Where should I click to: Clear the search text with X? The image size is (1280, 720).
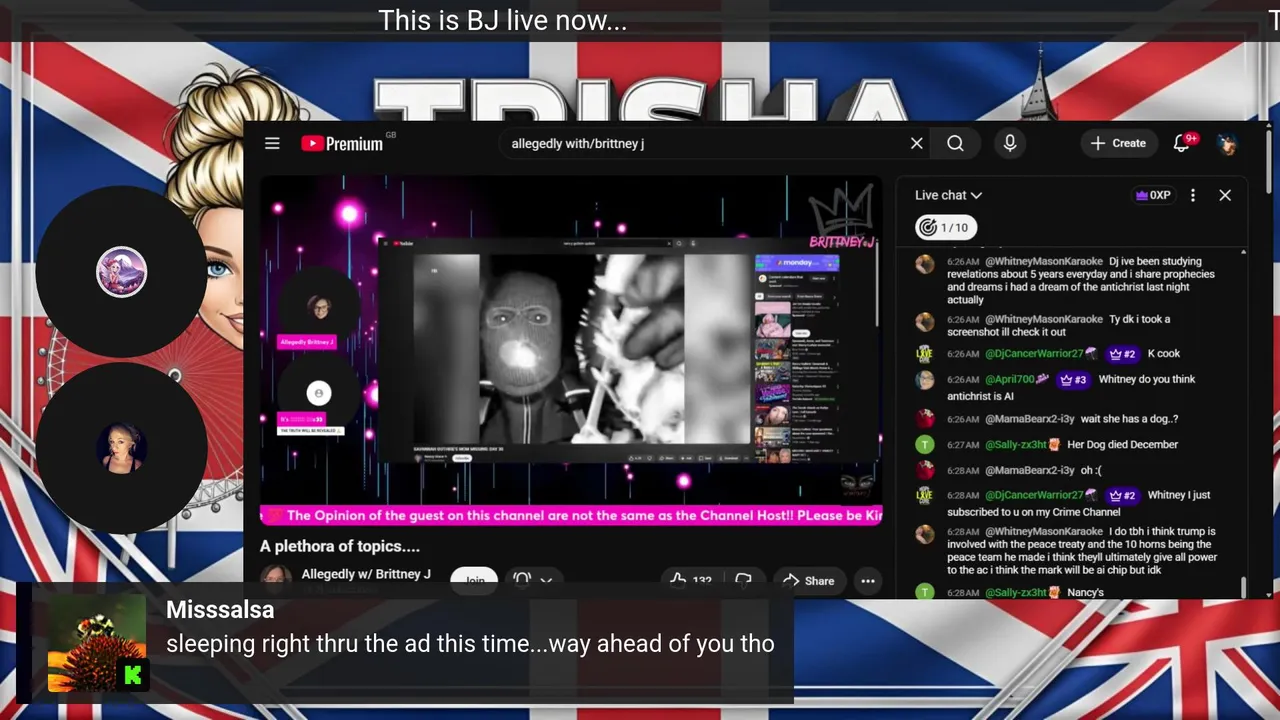pos(916,143)
